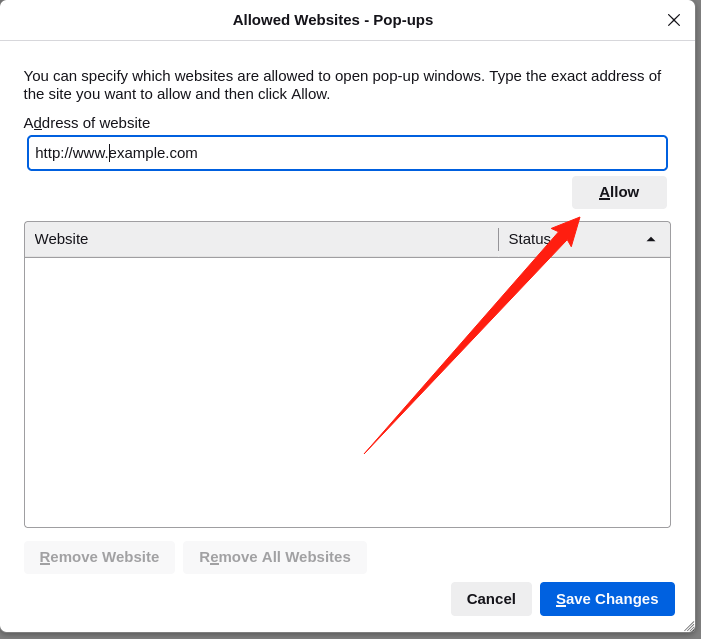Click the red arrow annotation over the list
This screenshot has width=701, height=639.
click(470, 335)
